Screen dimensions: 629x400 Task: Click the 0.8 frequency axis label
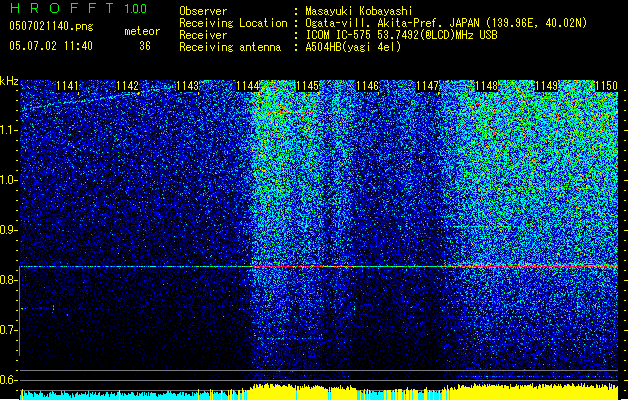pyautogui.click(x=9, y=280)
